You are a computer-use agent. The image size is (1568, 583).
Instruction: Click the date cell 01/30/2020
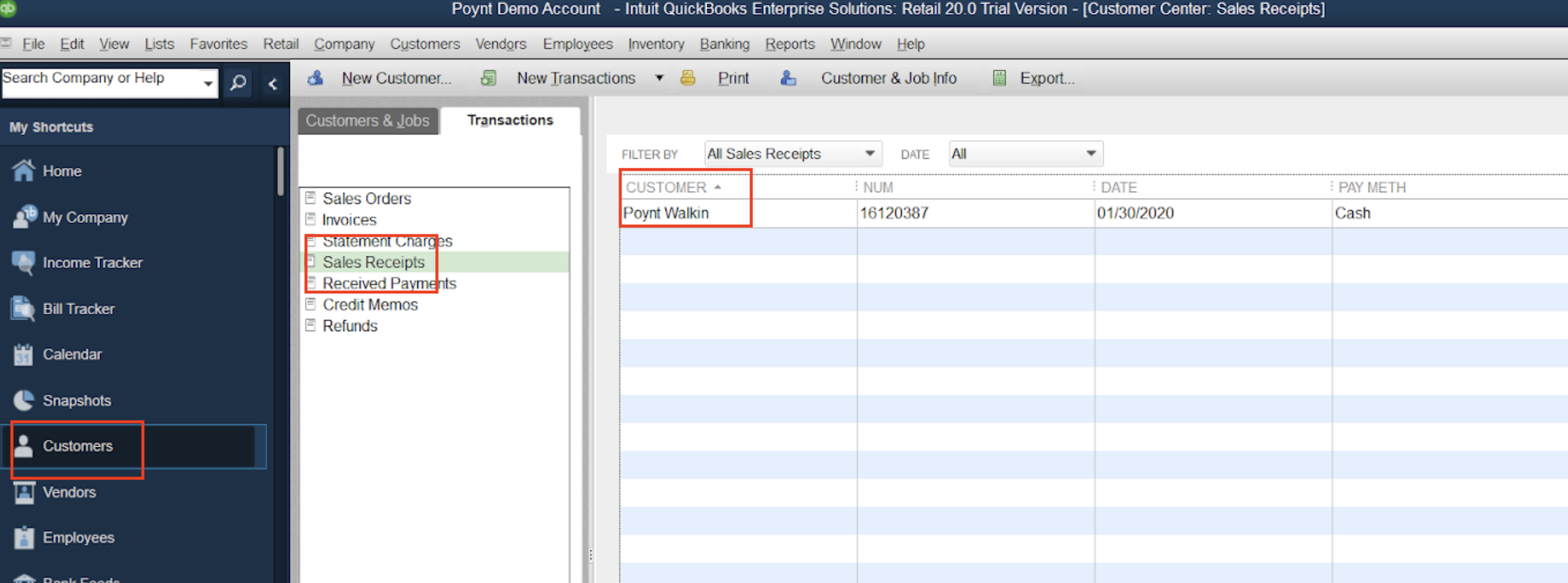pyautogui.click(x=1213, y=213)
